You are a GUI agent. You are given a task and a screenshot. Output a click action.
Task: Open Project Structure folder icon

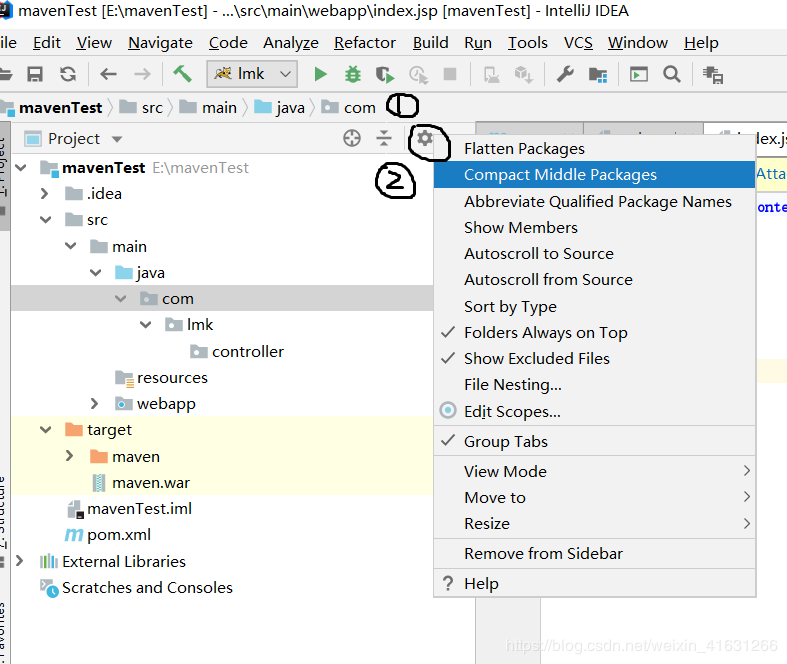598,75
